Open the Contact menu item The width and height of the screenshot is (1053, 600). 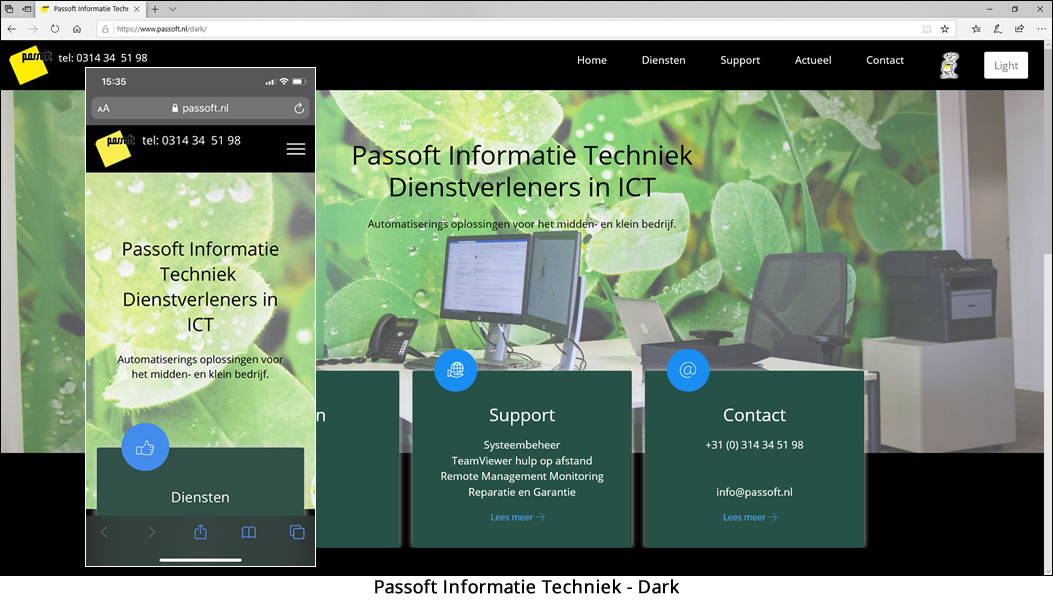(x=884, y=60)
